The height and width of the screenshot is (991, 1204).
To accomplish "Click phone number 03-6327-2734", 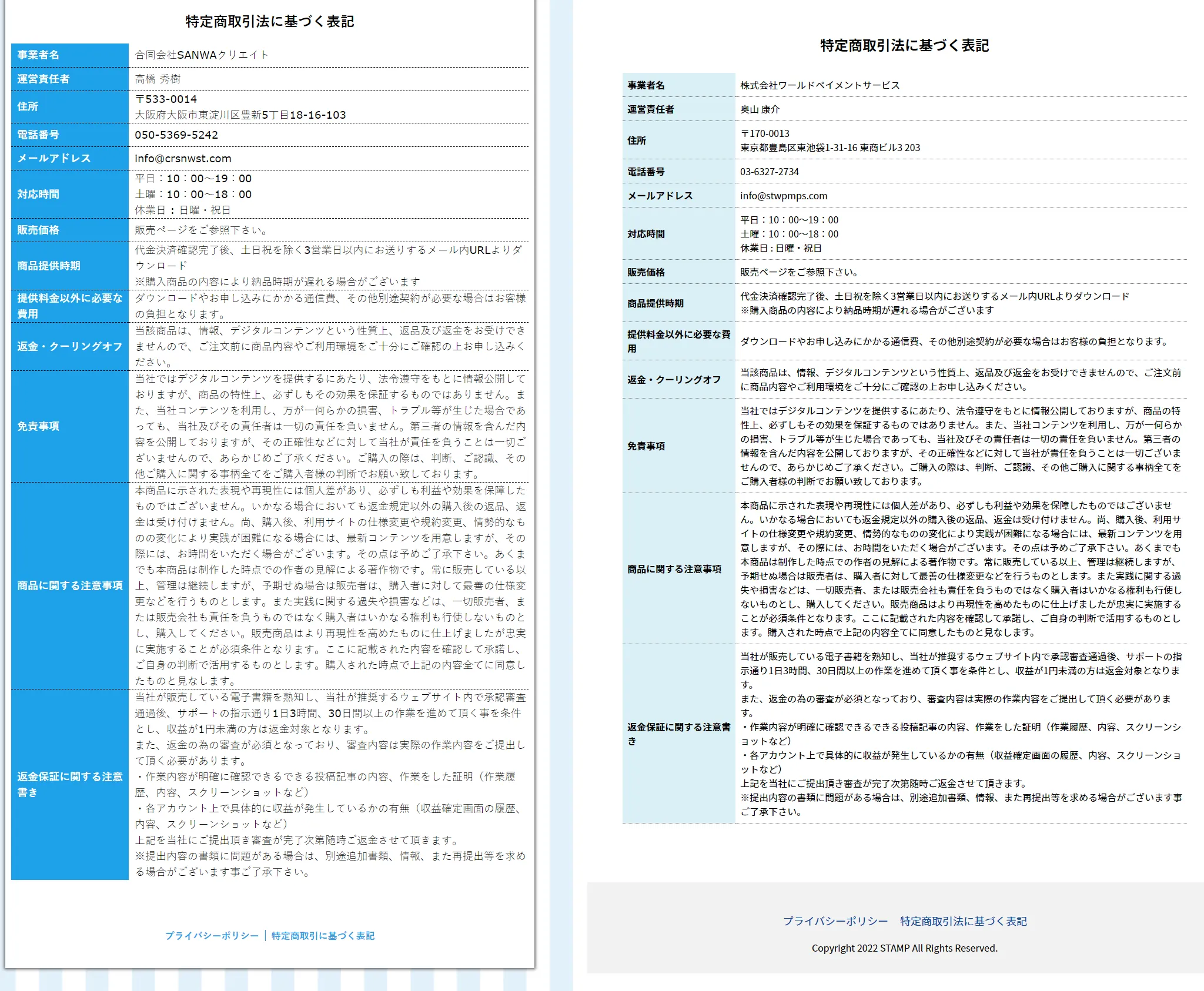I will point(769,172).
